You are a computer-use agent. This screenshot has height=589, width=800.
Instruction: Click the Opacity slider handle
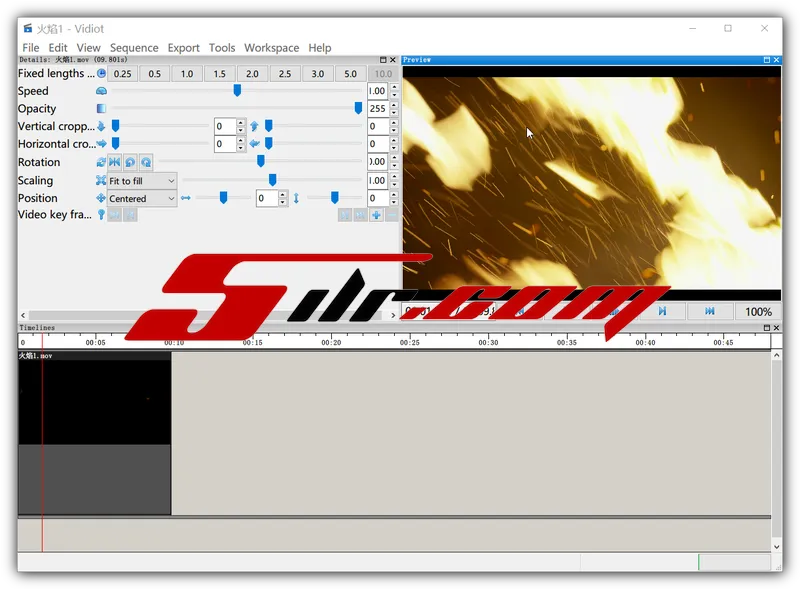point(358,108)
